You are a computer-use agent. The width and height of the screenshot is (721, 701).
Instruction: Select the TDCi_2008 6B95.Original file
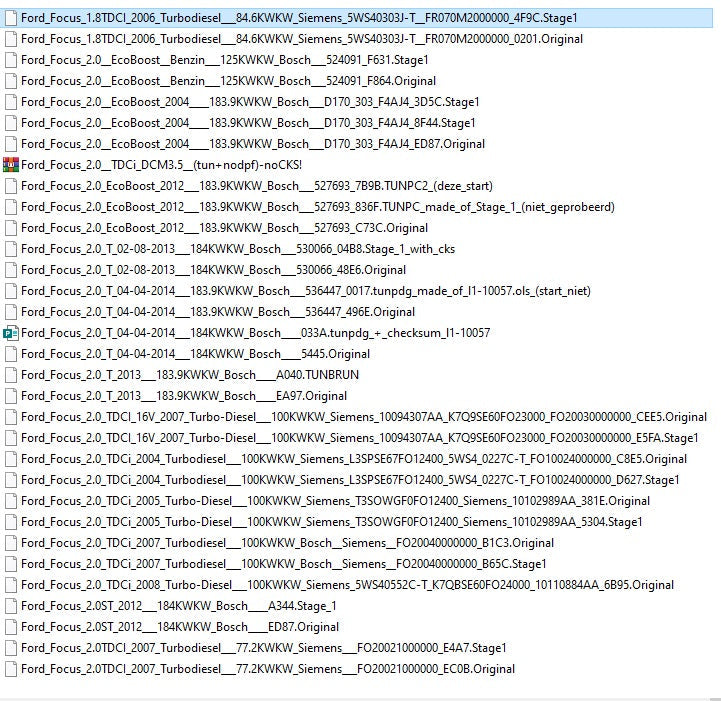pos(347,585)
